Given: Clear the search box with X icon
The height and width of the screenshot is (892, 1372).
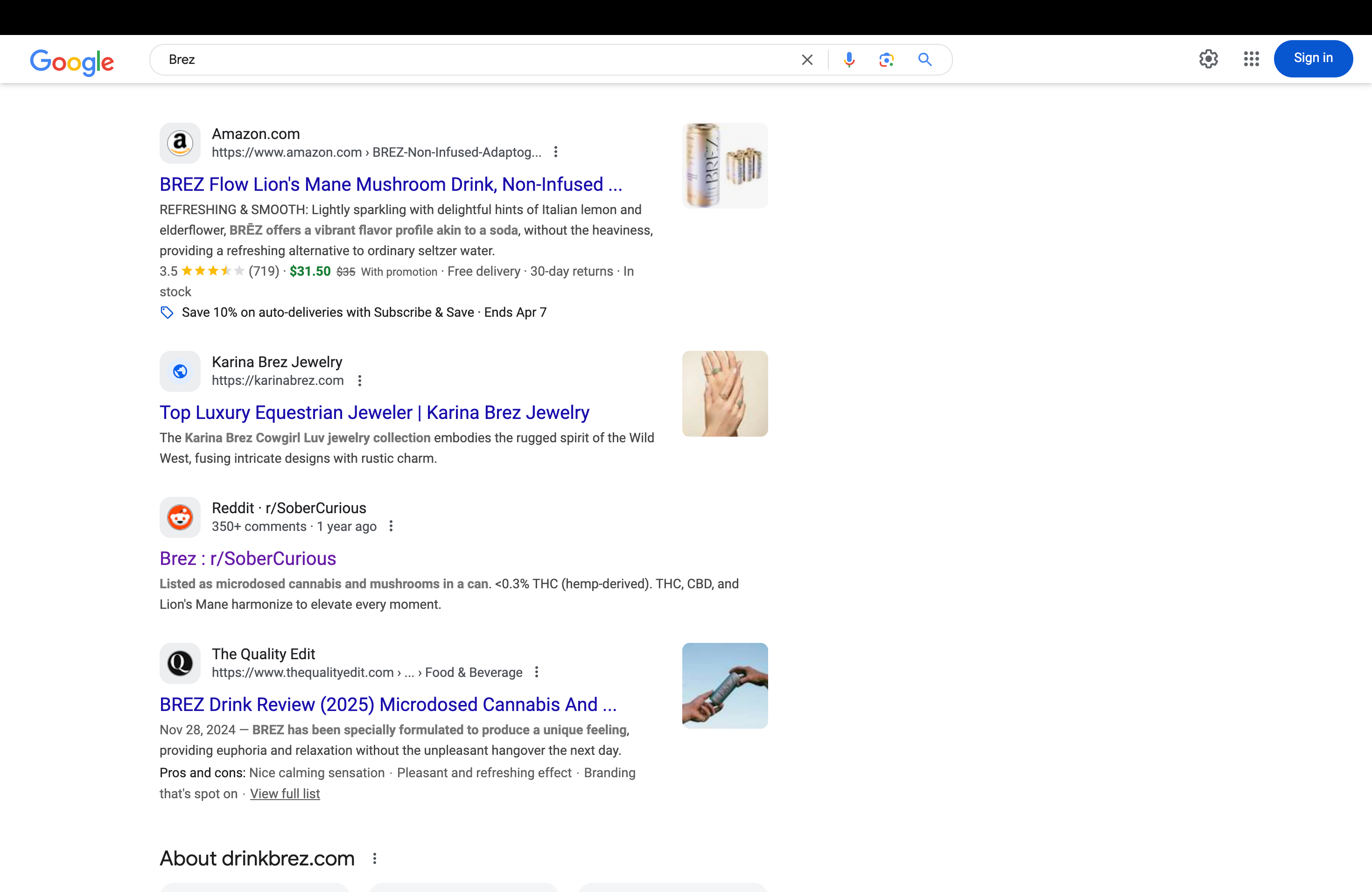Looking at the screenshot, I should [807, 60].
